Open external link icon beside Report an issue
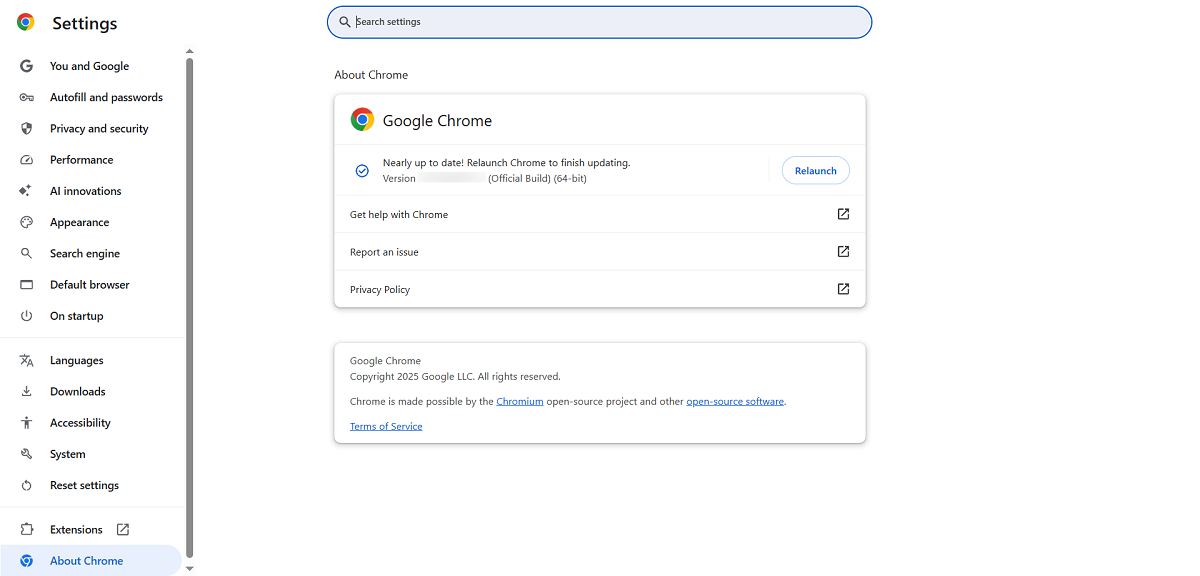The height and width of the screenshot is (576, 1200). click(x=843, y=252)
